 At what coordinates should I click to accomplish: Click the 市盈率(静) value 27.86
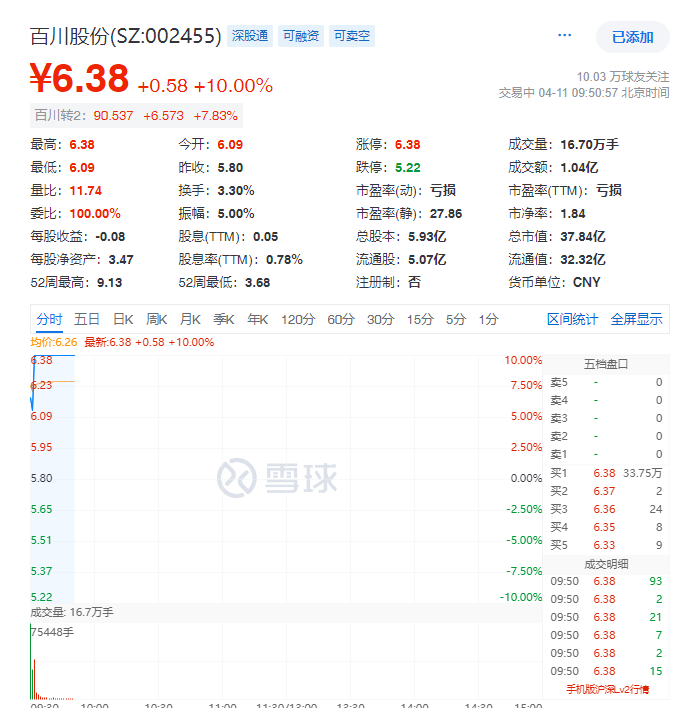click(x=446, y=214)
